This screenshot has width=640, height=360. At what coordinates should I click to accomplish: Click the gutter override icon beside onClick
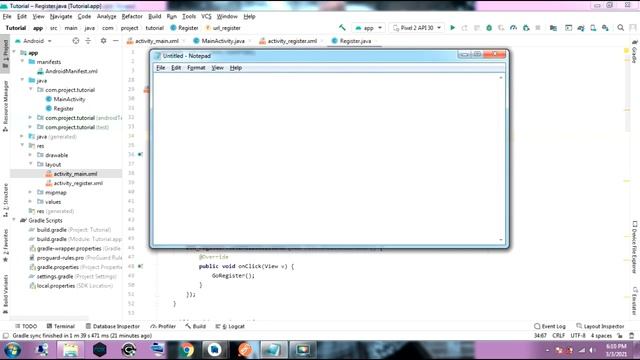coord(140,266)
